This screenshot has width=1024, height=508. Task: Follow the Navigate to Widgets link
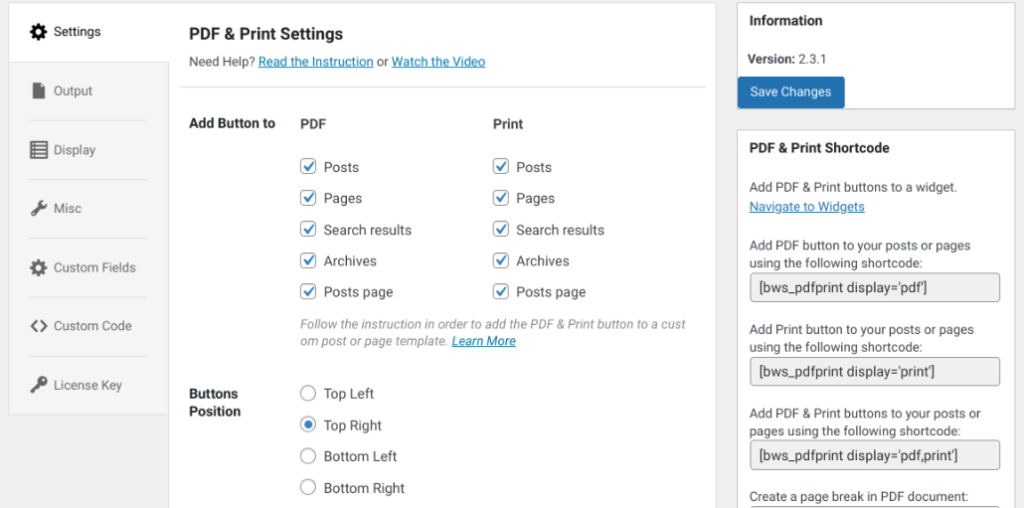[x=806, y=207]
